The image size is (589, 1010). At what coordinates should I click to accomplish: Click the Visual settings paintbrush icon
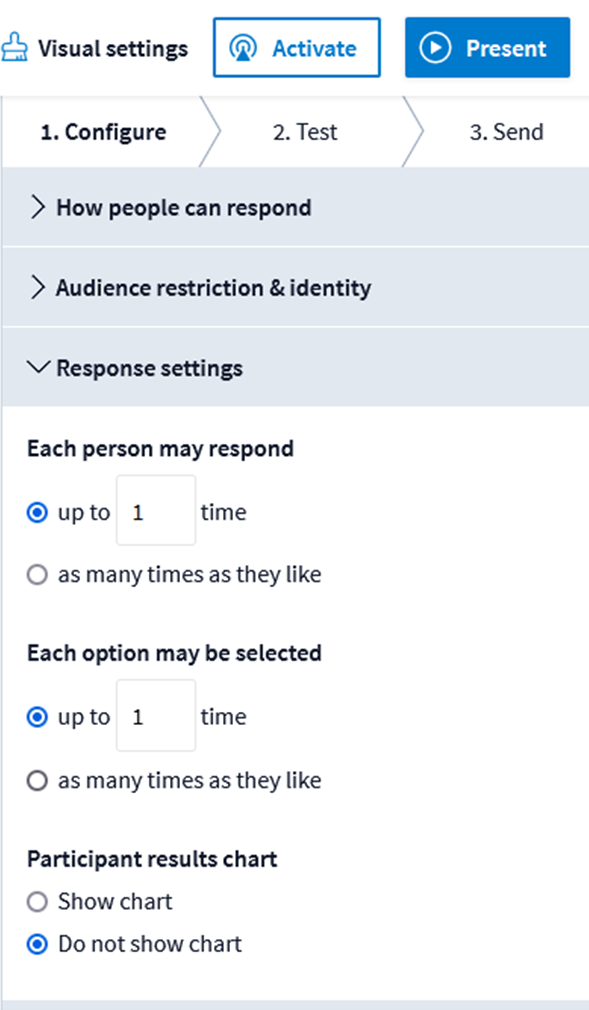pos(13,48)
